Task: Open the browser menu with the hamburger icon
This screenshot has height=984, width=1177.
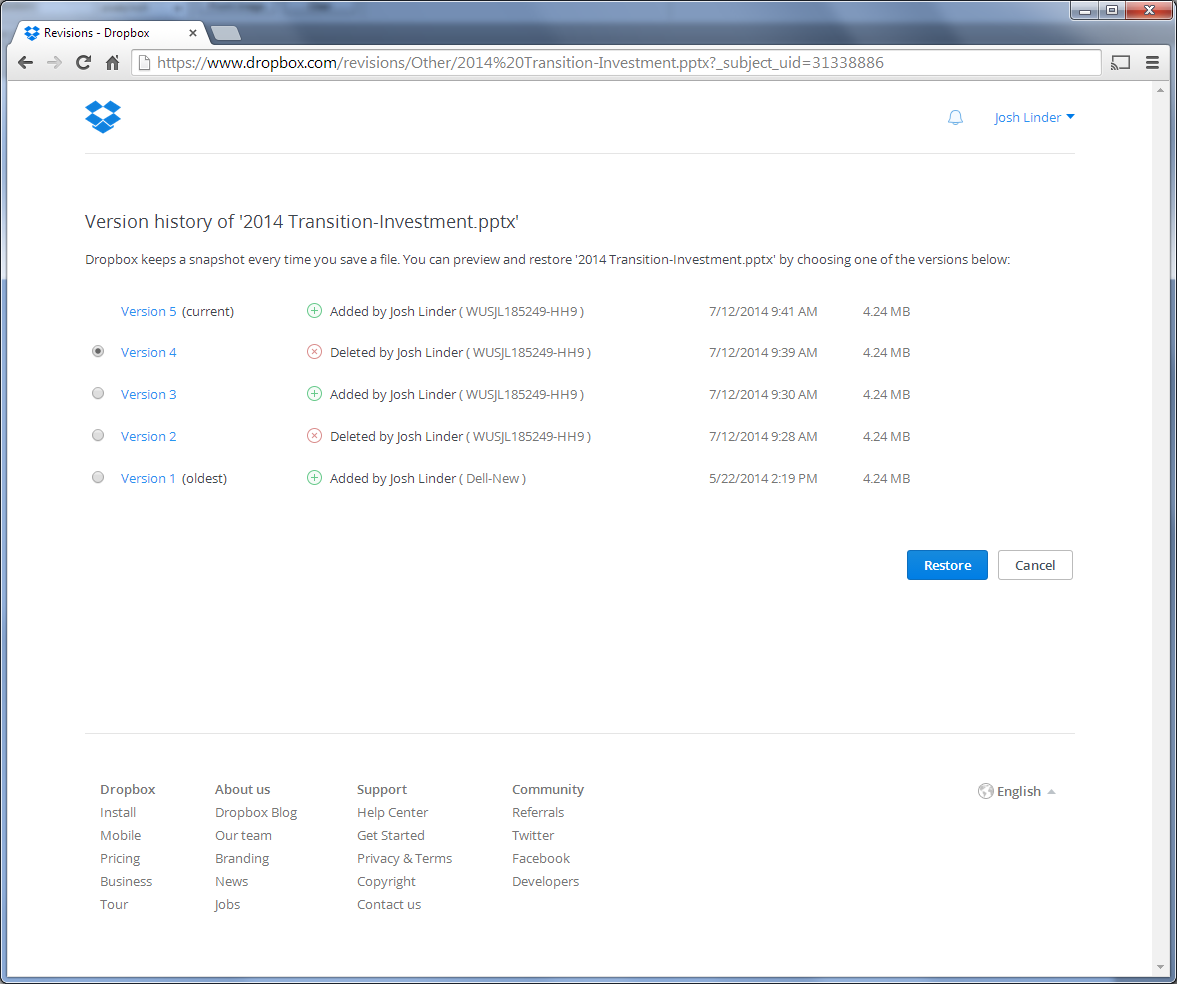Action: point(1152,61)
